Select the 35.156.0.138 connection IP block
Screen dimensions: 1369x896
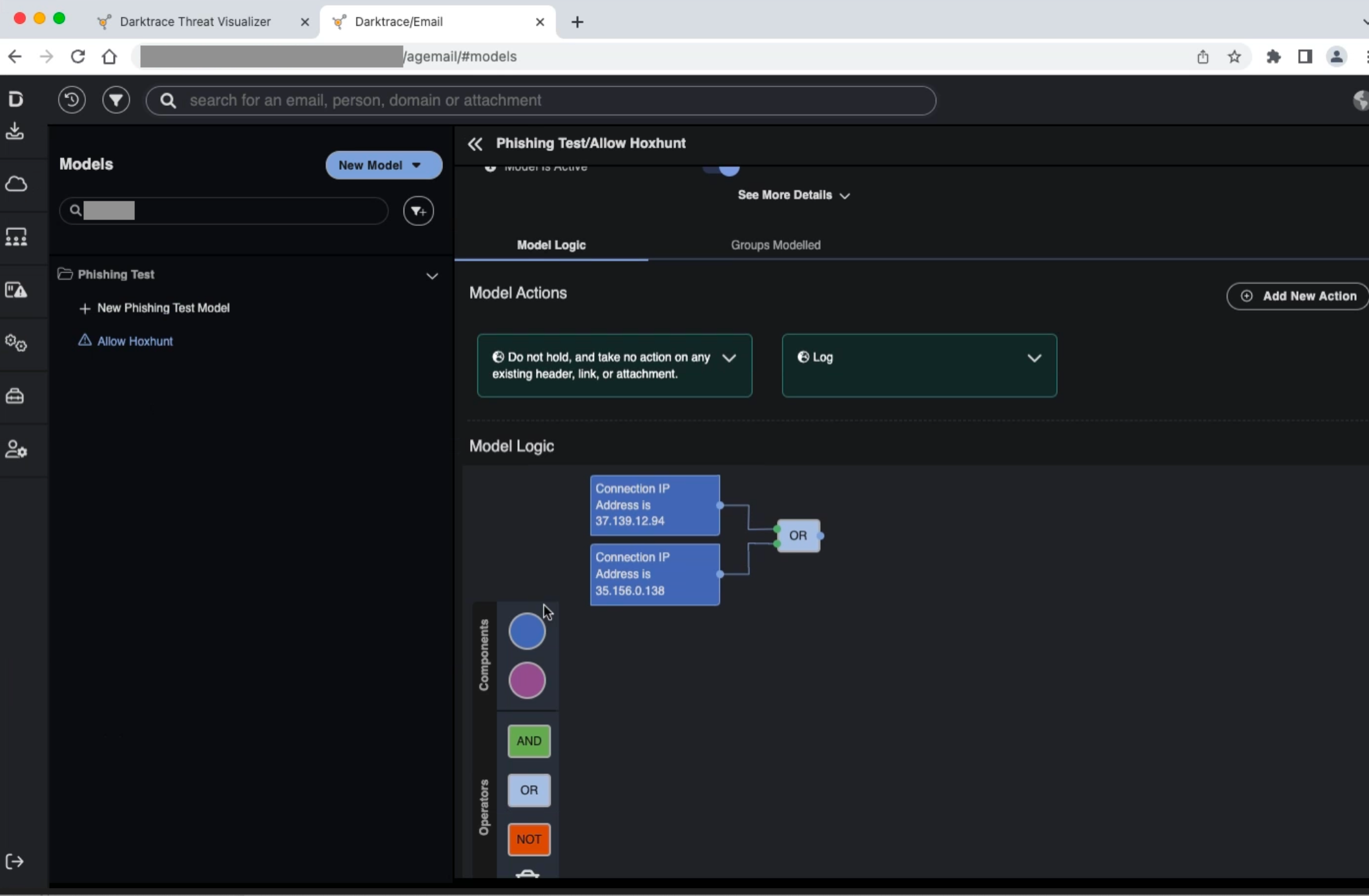coord(655,575)
